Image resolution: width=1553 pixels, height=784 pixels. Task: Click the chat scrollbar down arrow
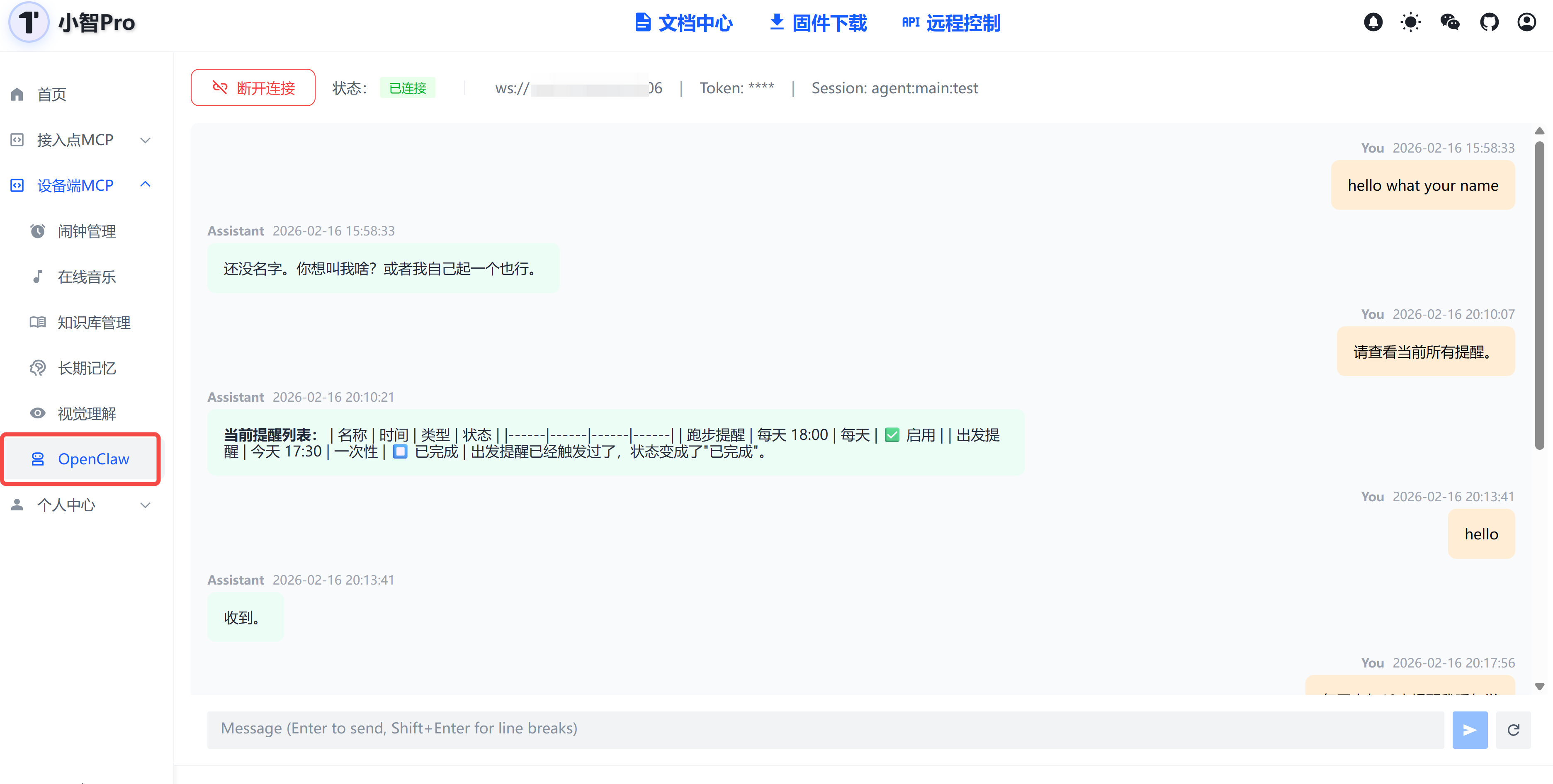tap(1539, 687)
